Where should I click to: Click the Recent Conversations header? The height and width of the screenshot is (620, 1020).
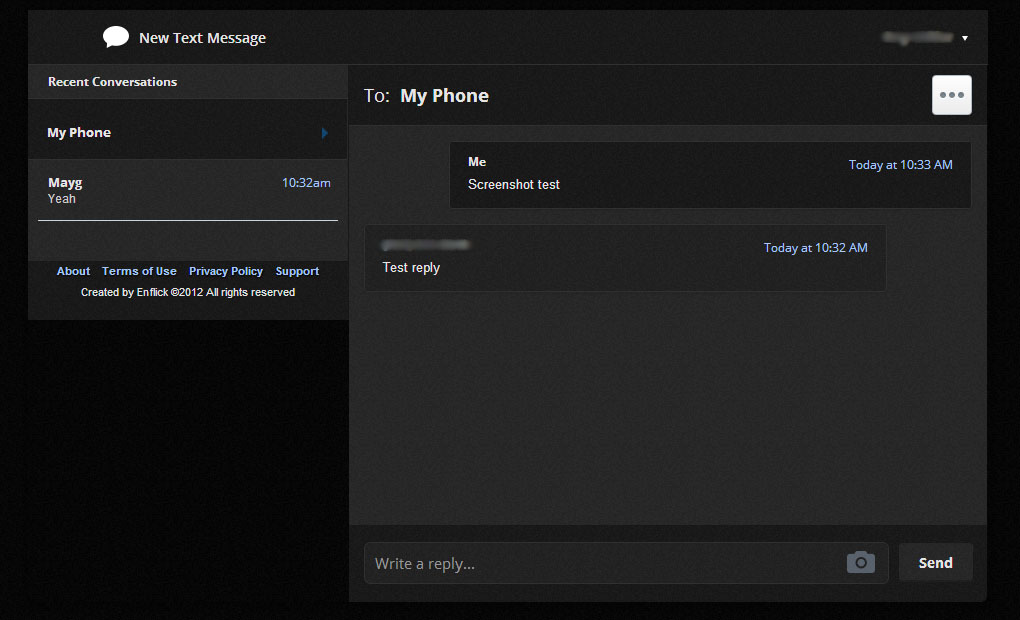[113, 82]
